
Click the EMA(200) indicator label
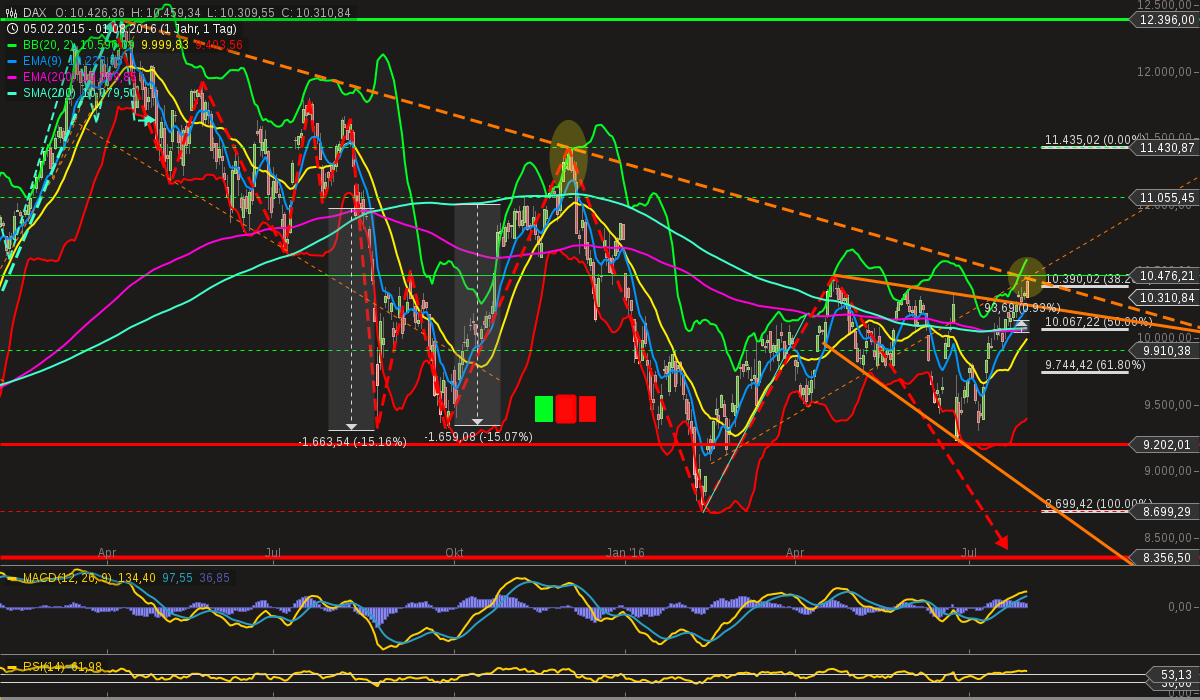click(x=50, y=77)
